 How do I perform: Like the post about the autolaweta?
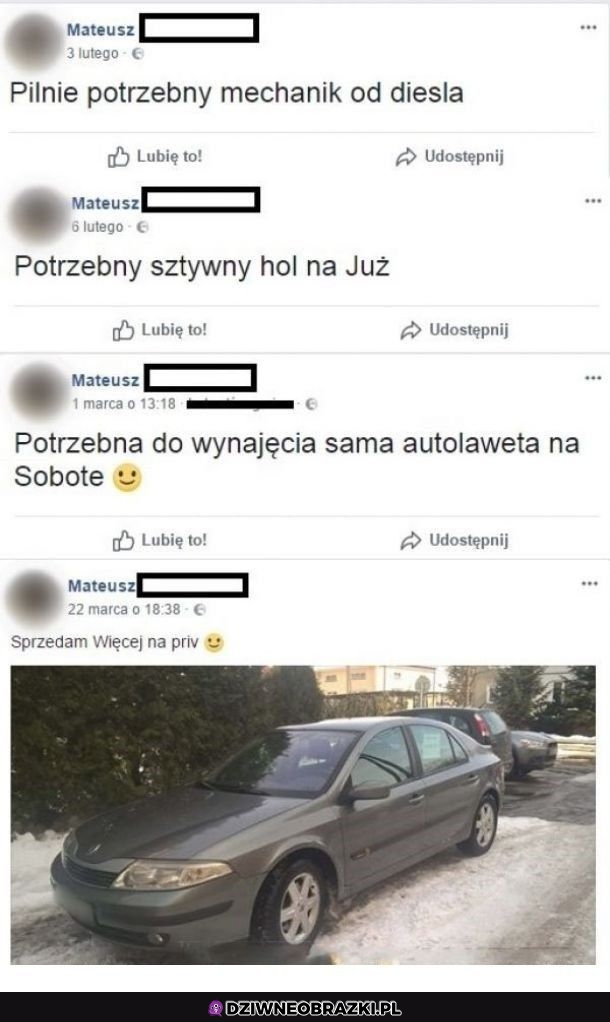point(160,540)
